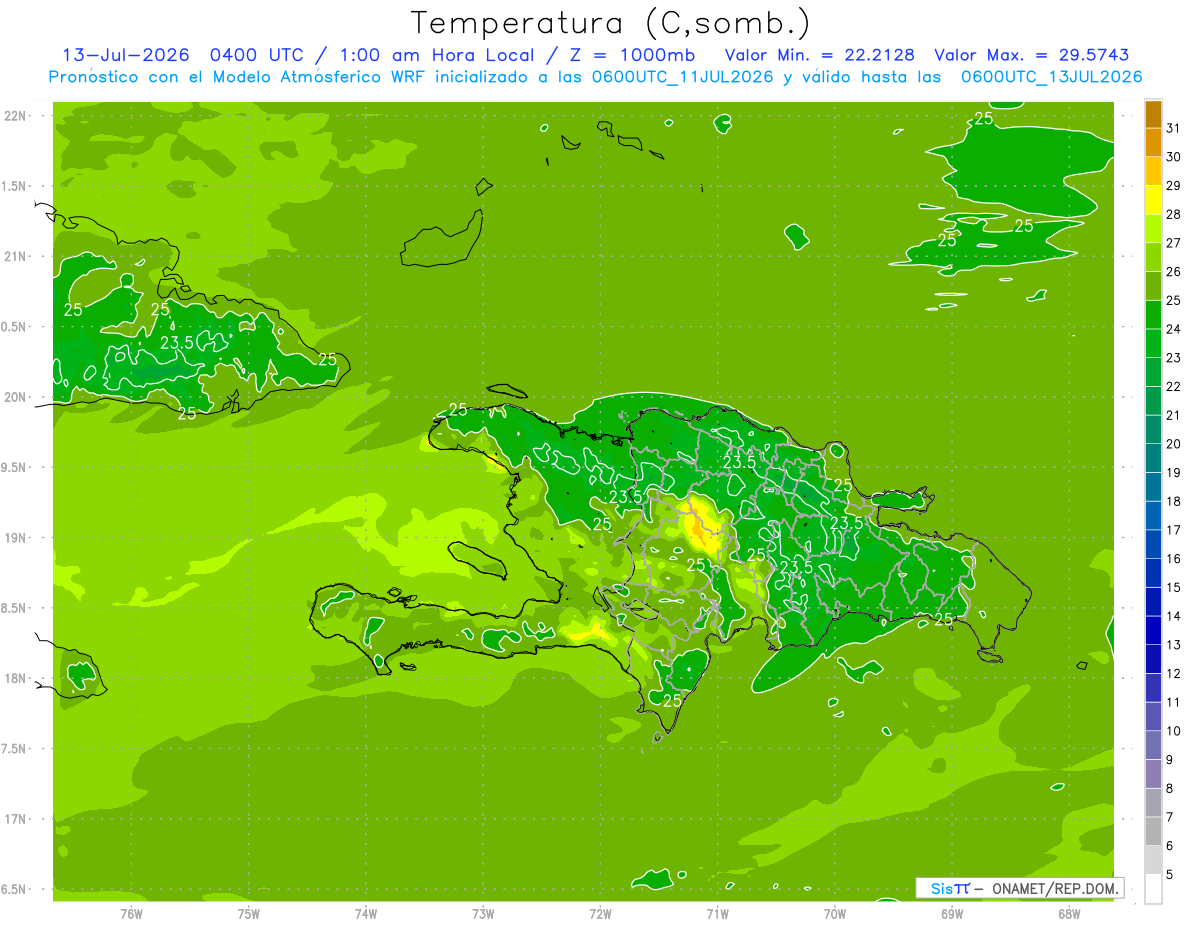Click the 76W longitude axis label
The height and width of the screenshot is (927, 1200).
coord(131,913)
